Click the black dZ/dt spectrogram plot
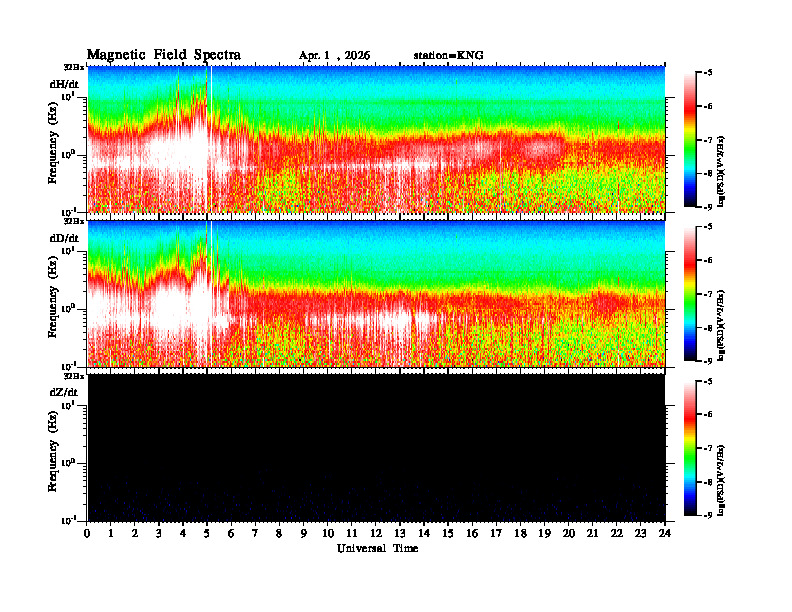The width and height of the screenshot is (792, 612). (x=376, y=447)
